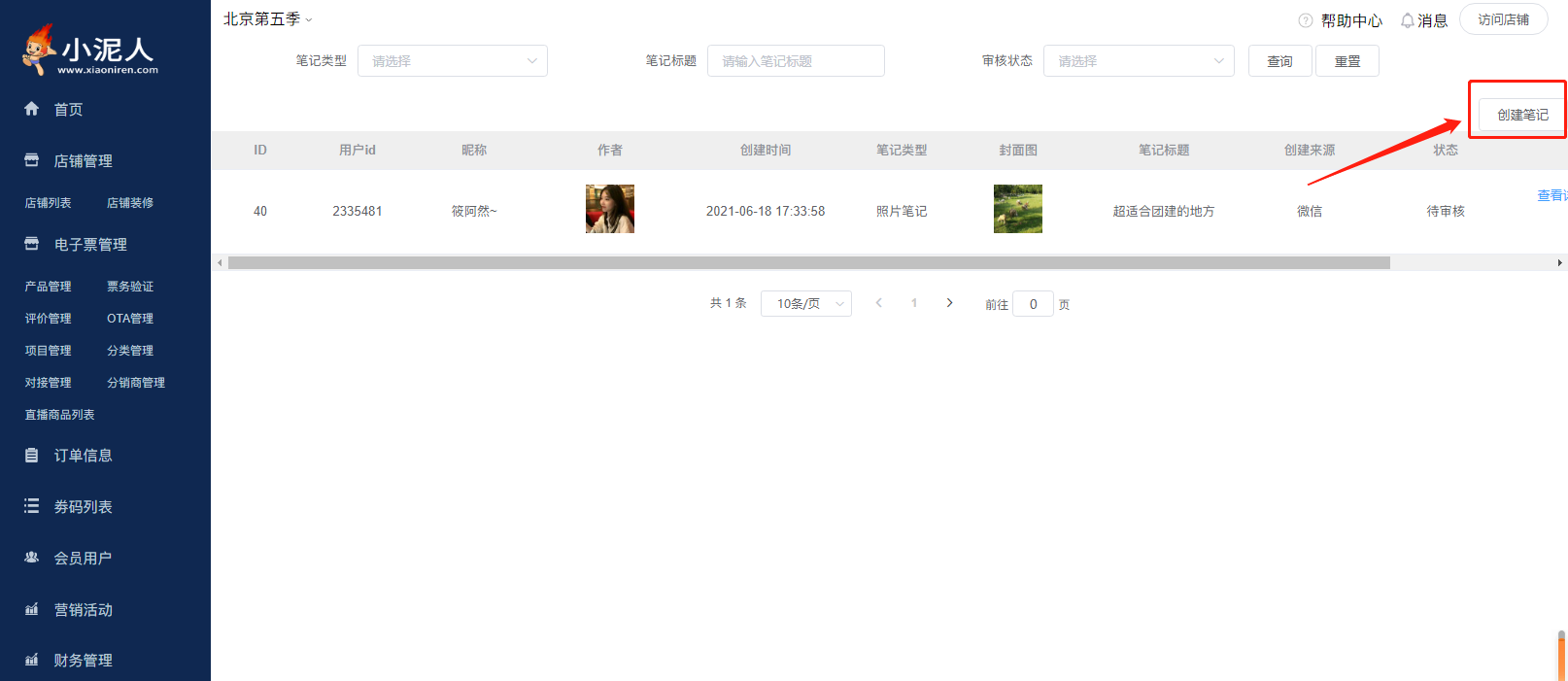Image resolution: width=1568 pixels, height=681 pixels.
Task: Expand the 10条/页 page size selector
Action: tap(805, 304)
